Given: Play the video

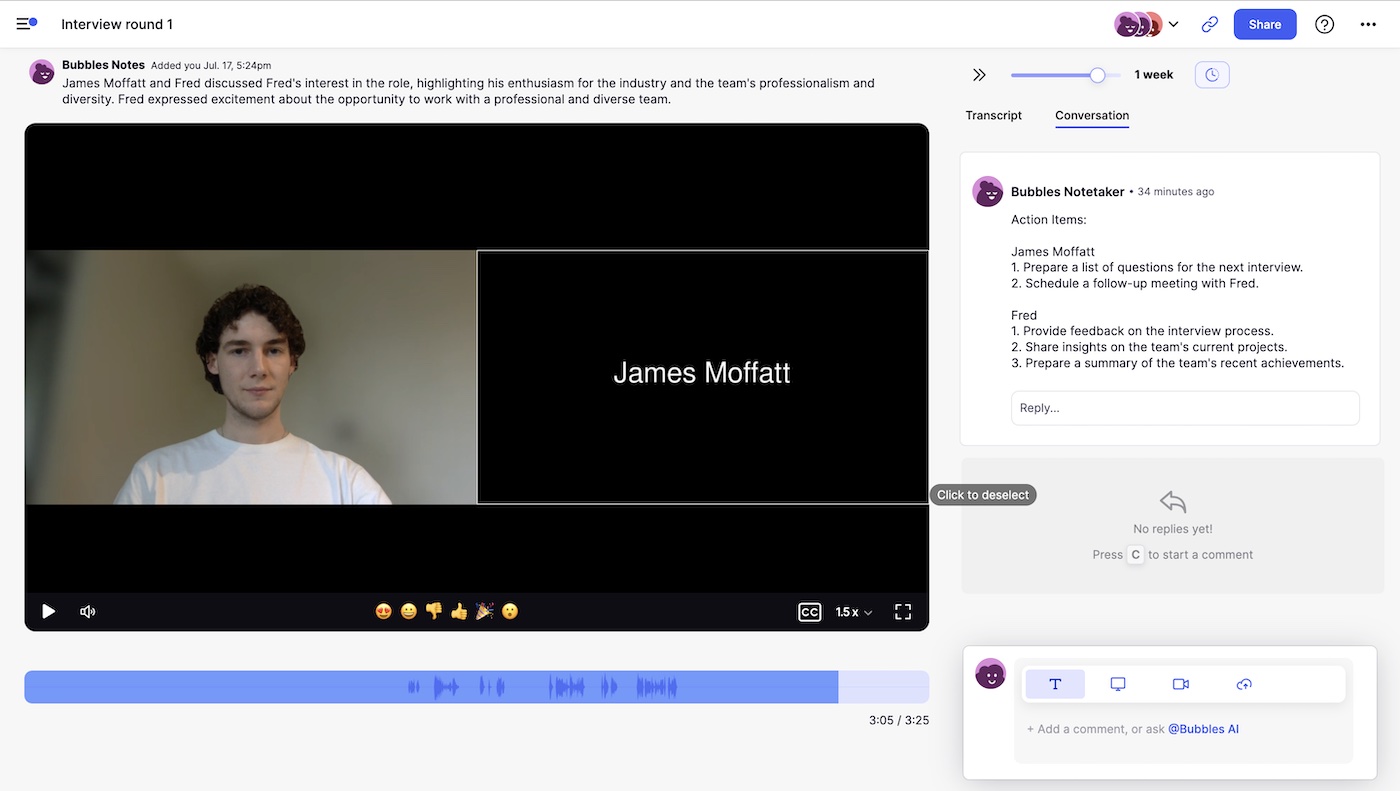Looking at the screenshot, I should (48, 611).
